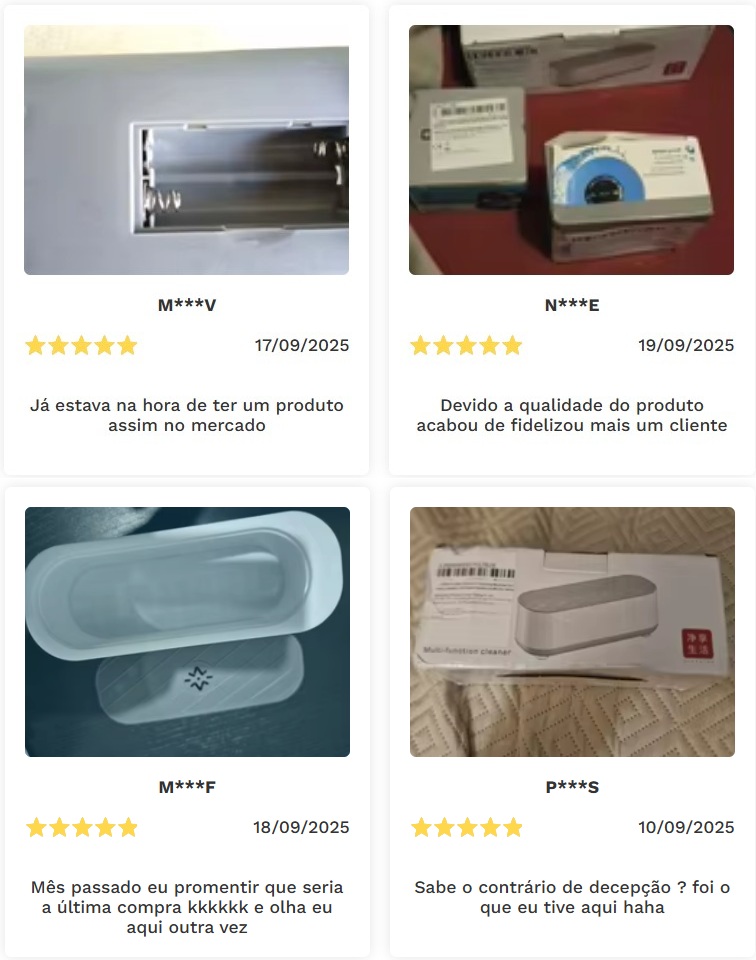Click the star rating under P***S
The height and width of the screenshot is (960, 756).
coord(466,827)
